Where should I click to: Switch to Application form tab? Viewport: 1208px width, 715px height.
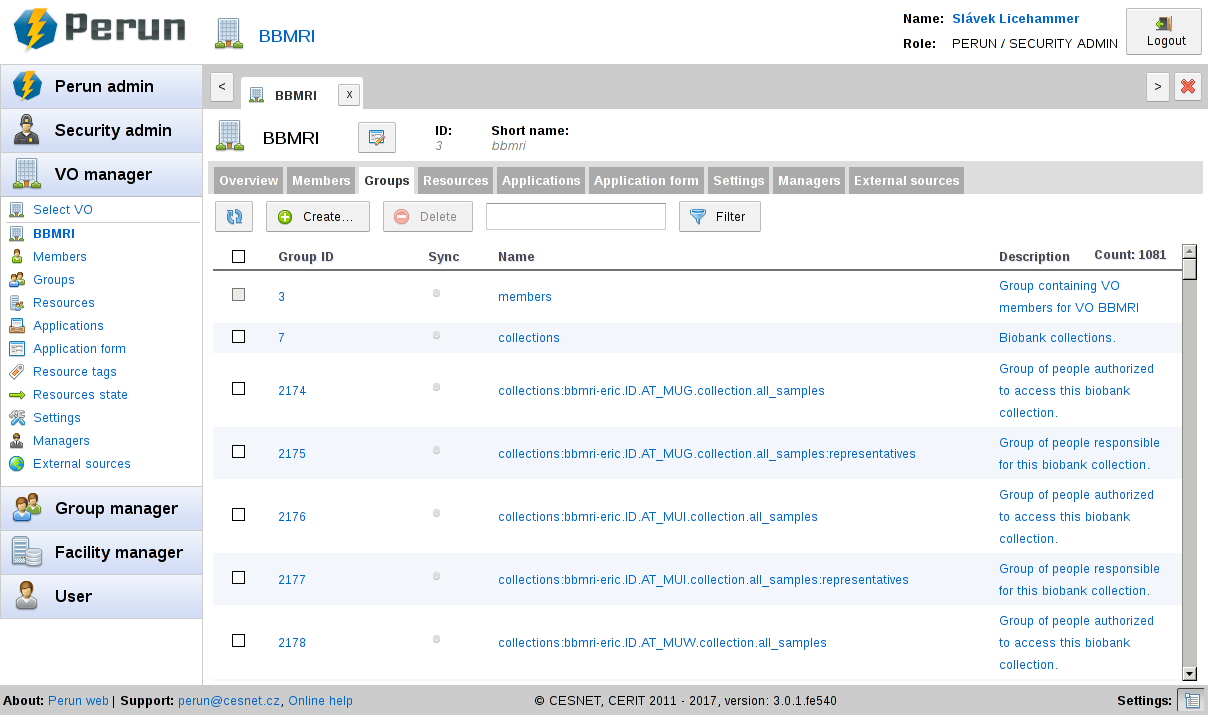coord(646,181)
